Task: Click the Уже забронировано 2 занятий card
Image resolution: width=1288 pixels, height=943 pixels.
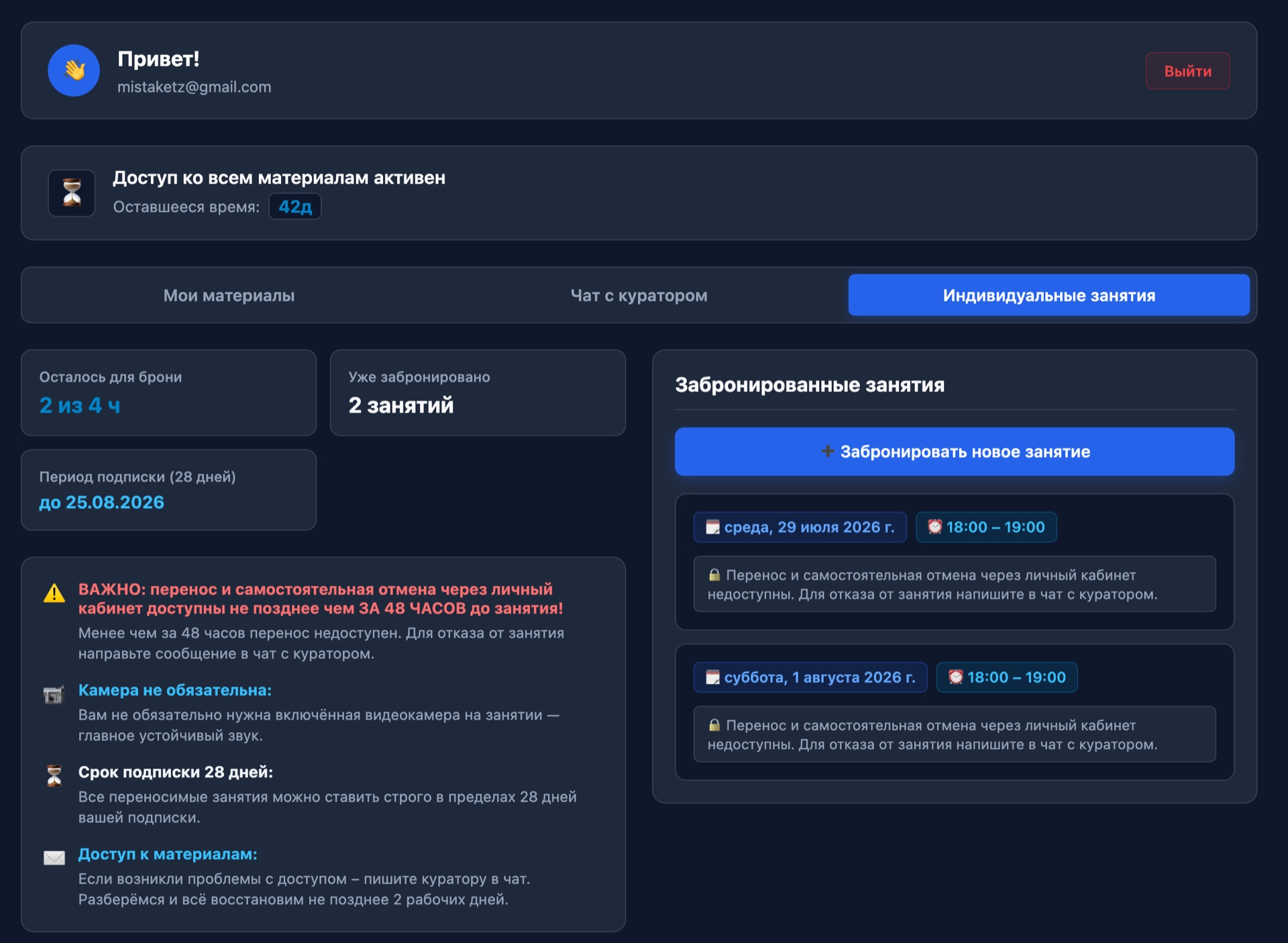Action: [478, 393]
